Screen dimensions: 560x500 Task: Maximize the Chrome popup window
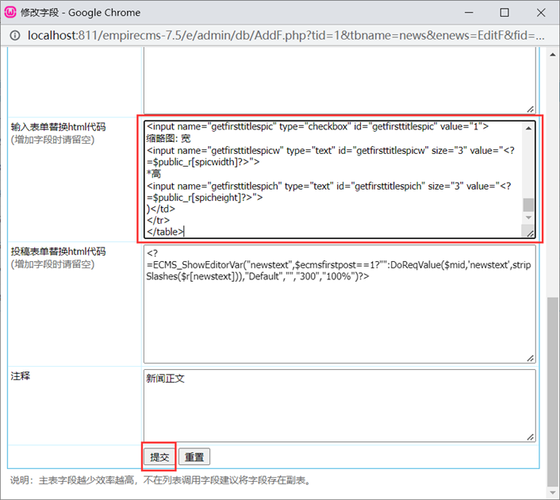coord(504,12)
